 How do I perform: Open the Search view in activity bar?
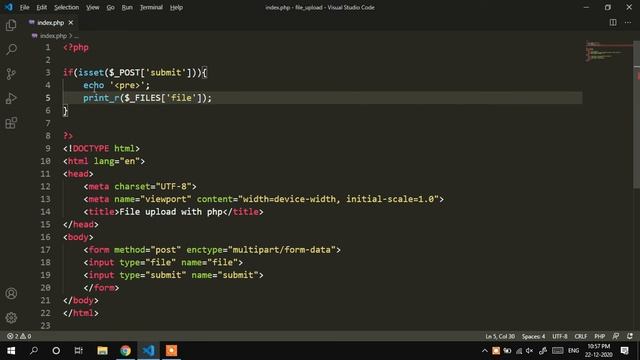11,49
